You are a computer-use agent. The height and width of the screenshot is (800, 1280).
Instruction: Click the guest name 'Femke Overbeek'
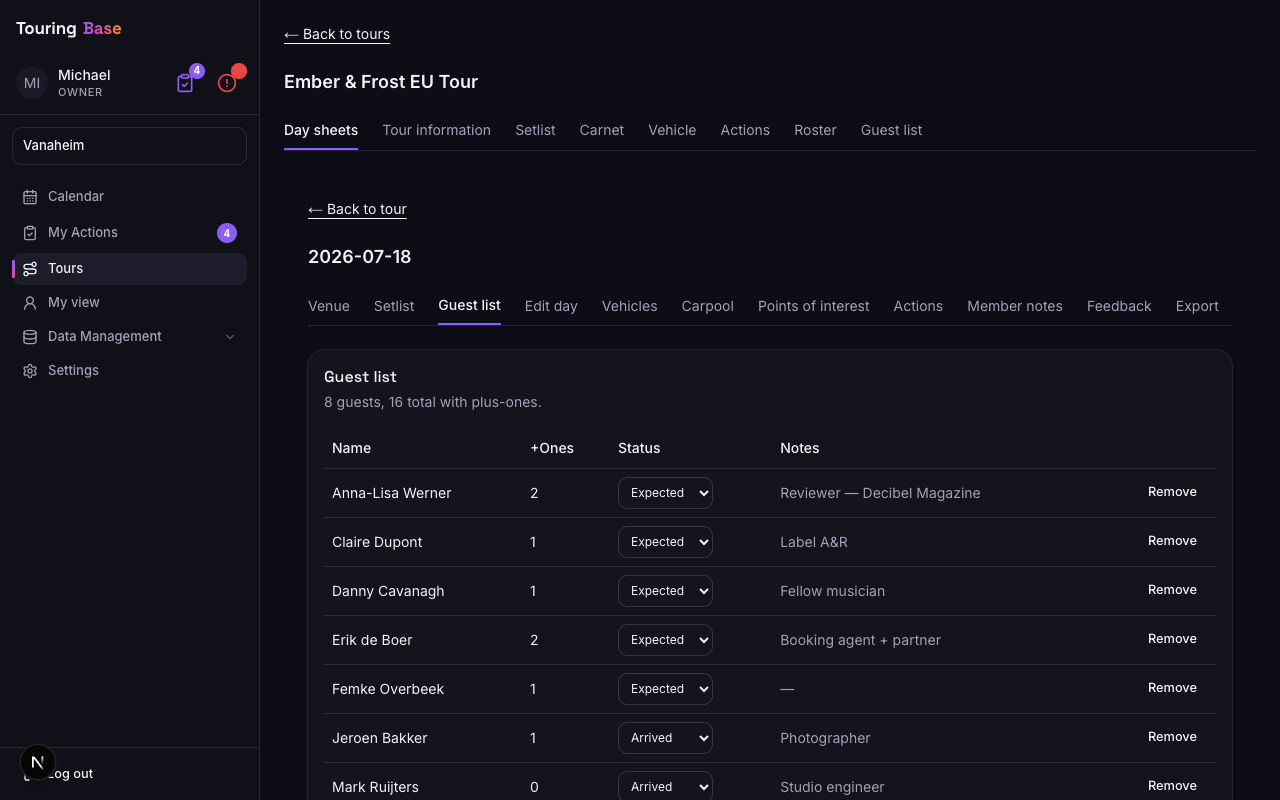tap(388, 689)
